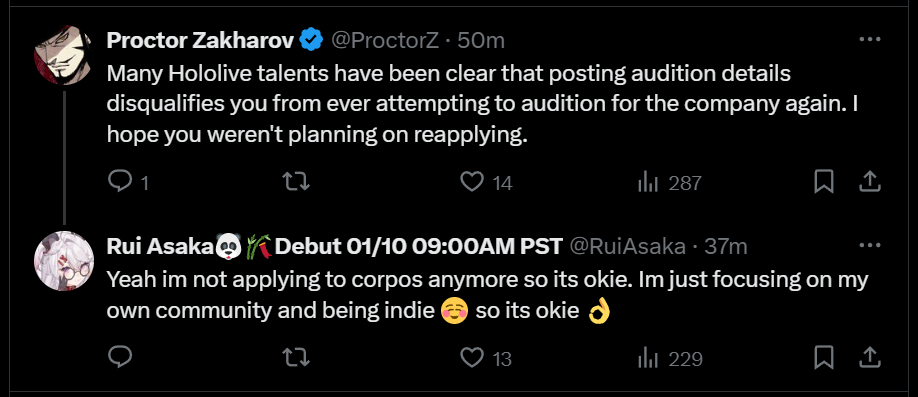Open Proctor Zakharov's profile picture
Viewport: 918px width, 397px height.
tap(63, 56)
